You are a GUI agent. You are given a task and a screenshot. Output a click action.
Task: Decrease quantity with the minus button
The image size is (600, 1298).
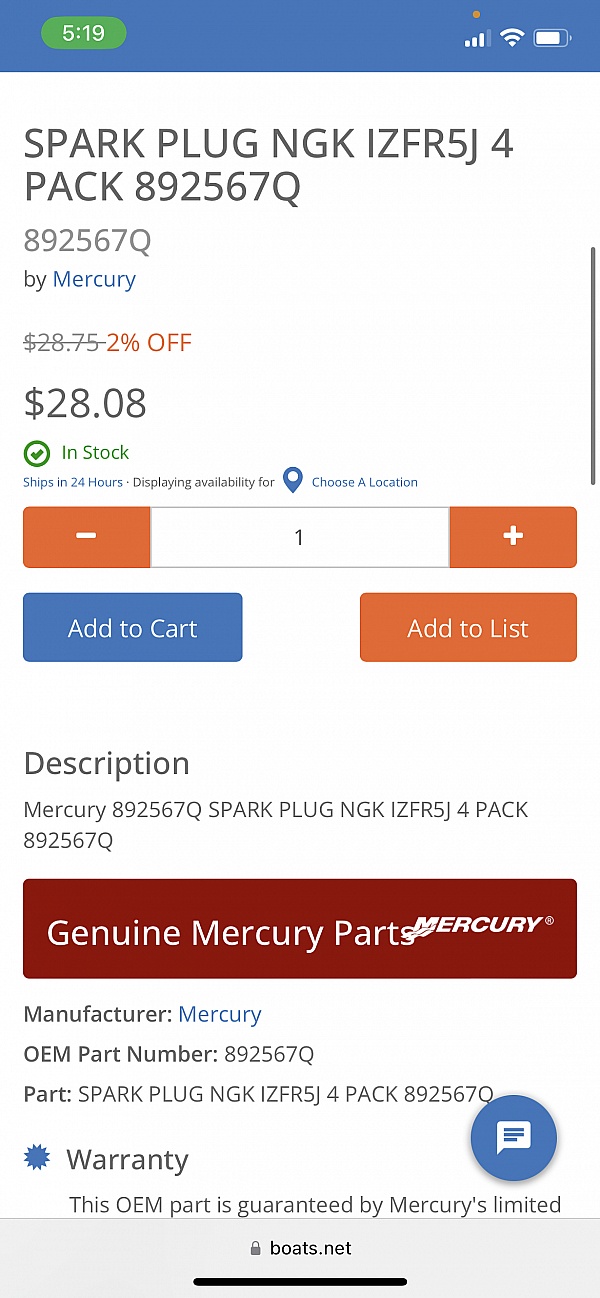tap(87, 537)
